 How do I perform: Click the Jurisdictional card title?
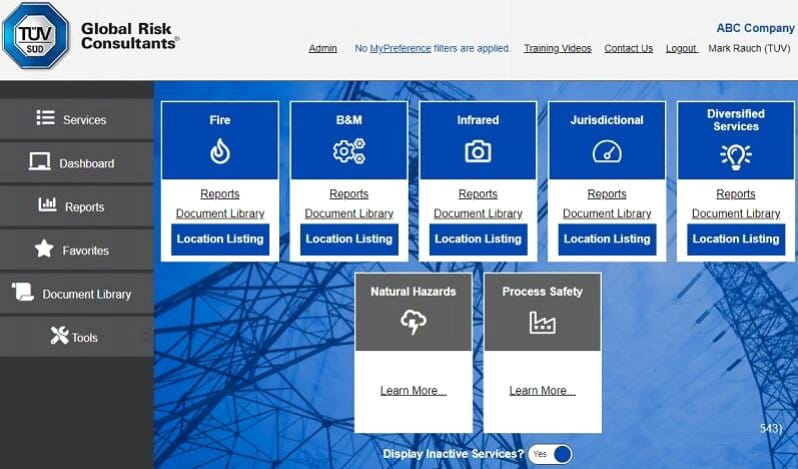click(607, 120)
